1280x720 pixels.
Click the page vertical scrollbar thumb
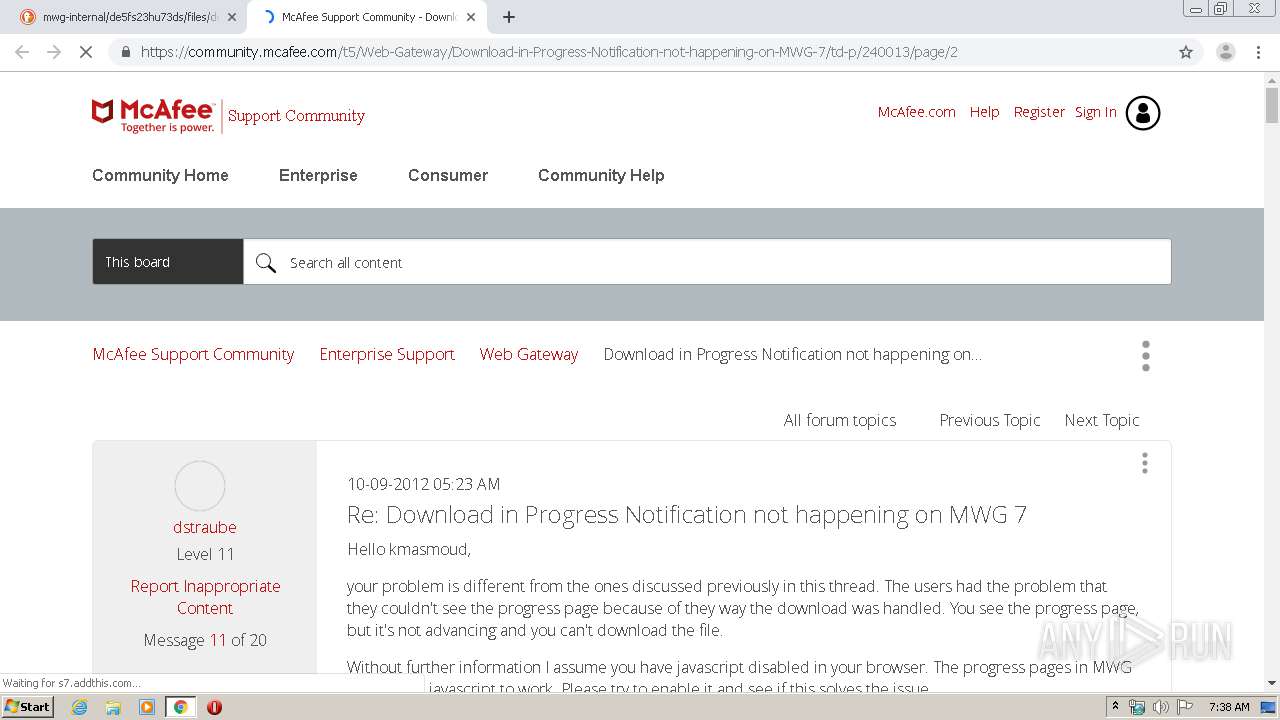click(x=1272, y=105)
